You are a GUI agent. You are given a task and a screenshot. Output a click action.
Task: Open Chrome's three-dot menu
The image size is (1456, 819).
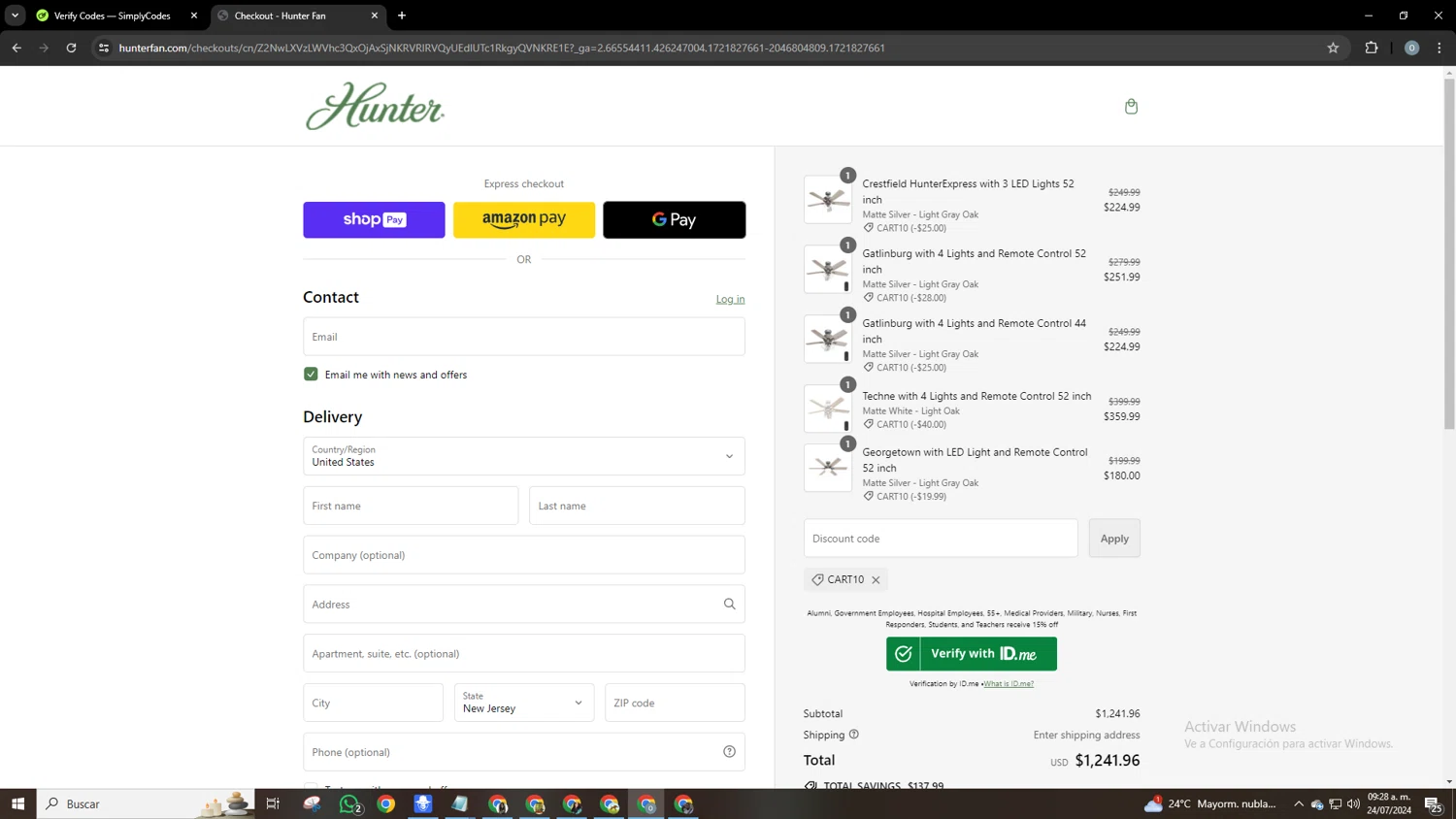point(1439,48)
